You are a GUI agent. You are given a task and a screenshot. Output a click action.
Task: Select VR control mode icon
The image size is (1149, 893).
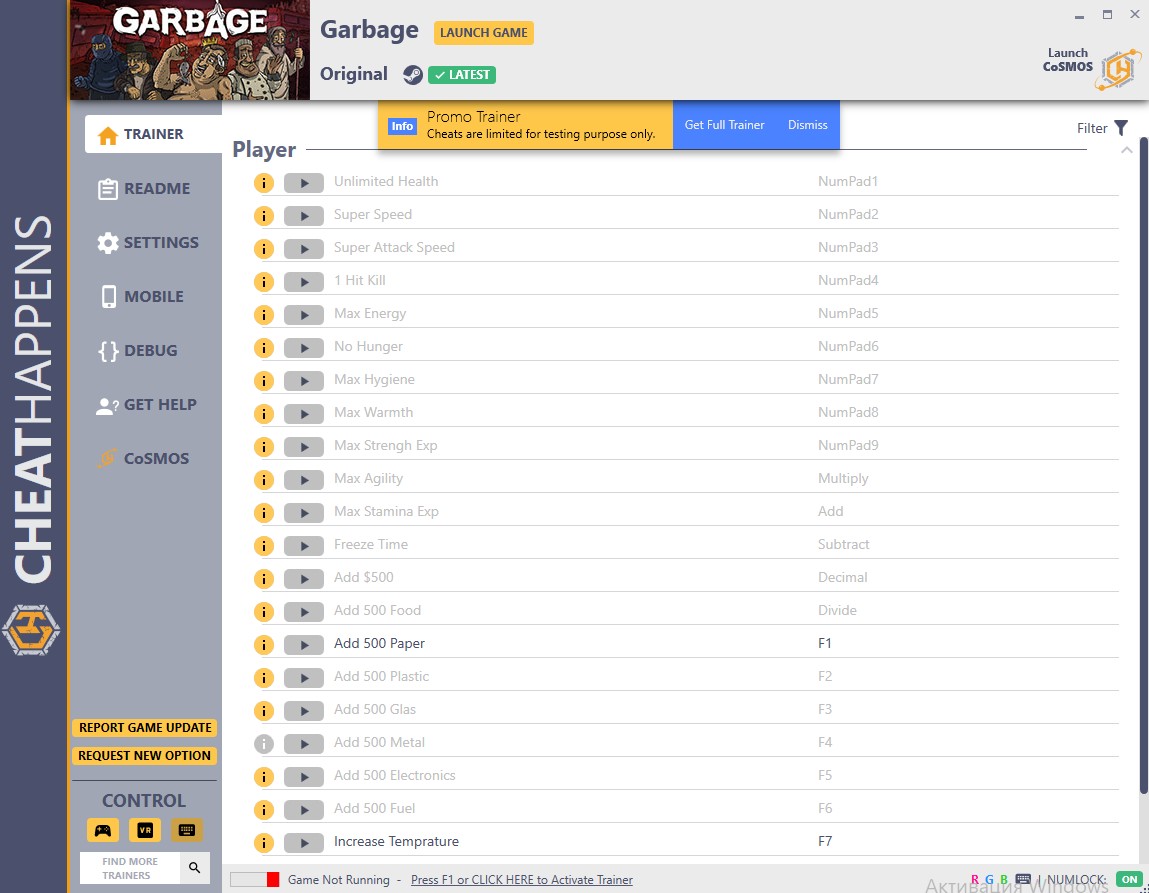pos(145,830)
